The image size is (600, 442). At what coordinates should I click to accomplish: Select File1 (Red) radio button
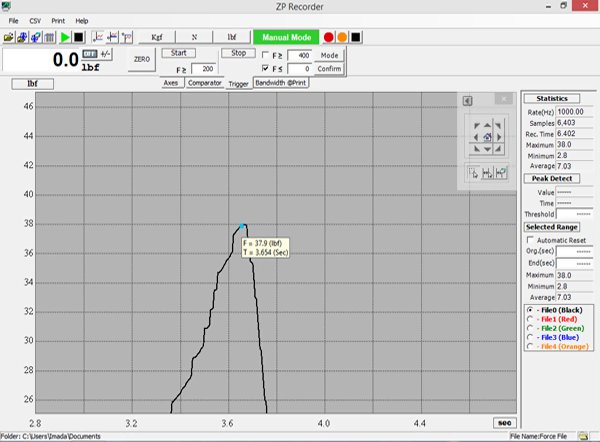pyautogui.click(x=531, y=318)
